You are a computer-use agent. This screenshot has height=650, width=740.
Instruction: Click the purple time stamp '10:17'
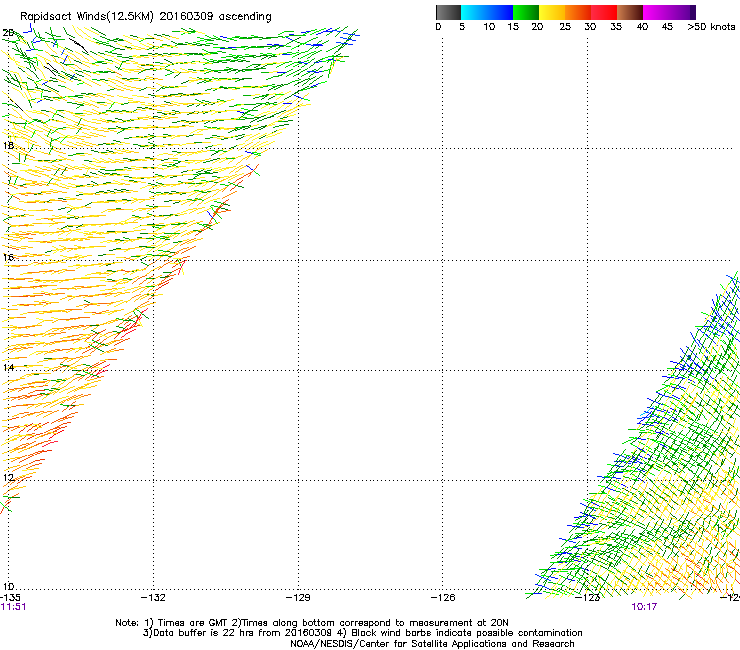[x=644, y=607]
